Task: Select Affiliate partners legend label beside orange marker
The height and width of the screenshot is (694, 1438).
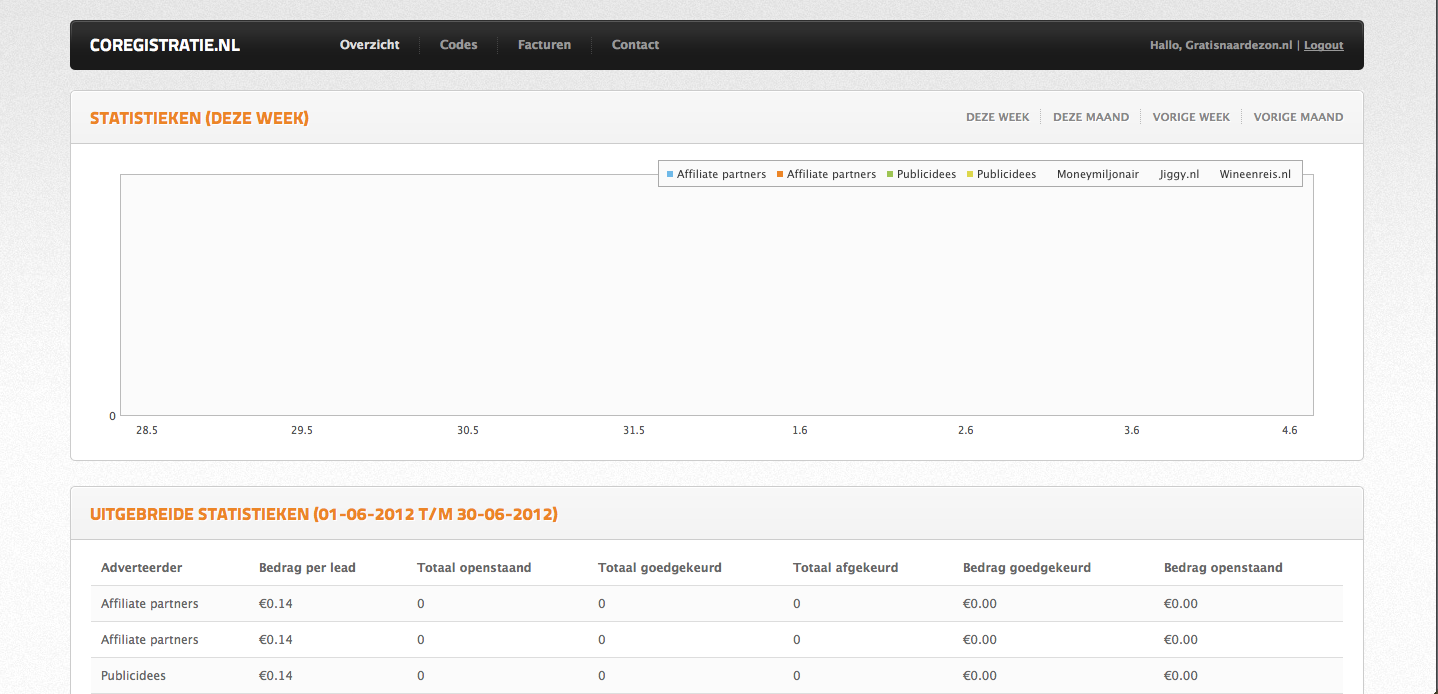Action: tap(831, 174)
